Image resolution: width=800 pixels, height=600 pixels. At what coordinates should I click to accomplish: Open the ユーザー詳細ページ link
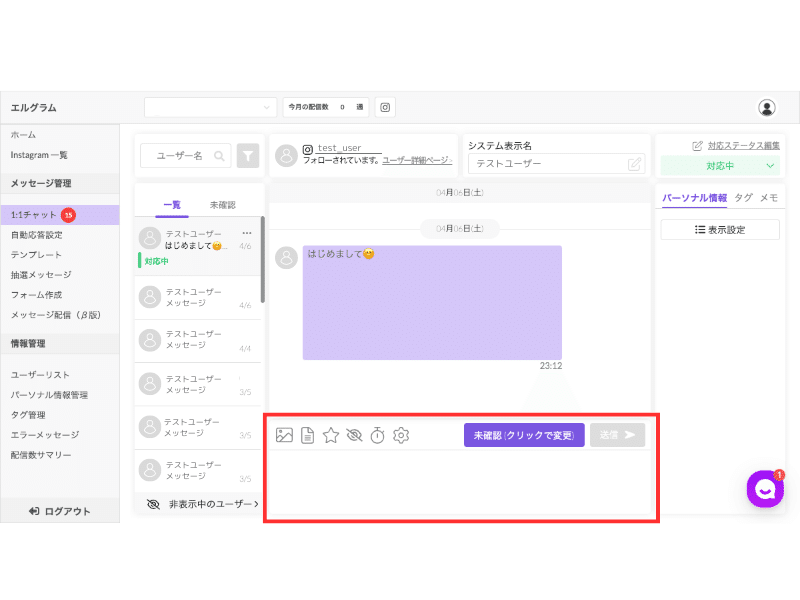(x=417, y=160)
